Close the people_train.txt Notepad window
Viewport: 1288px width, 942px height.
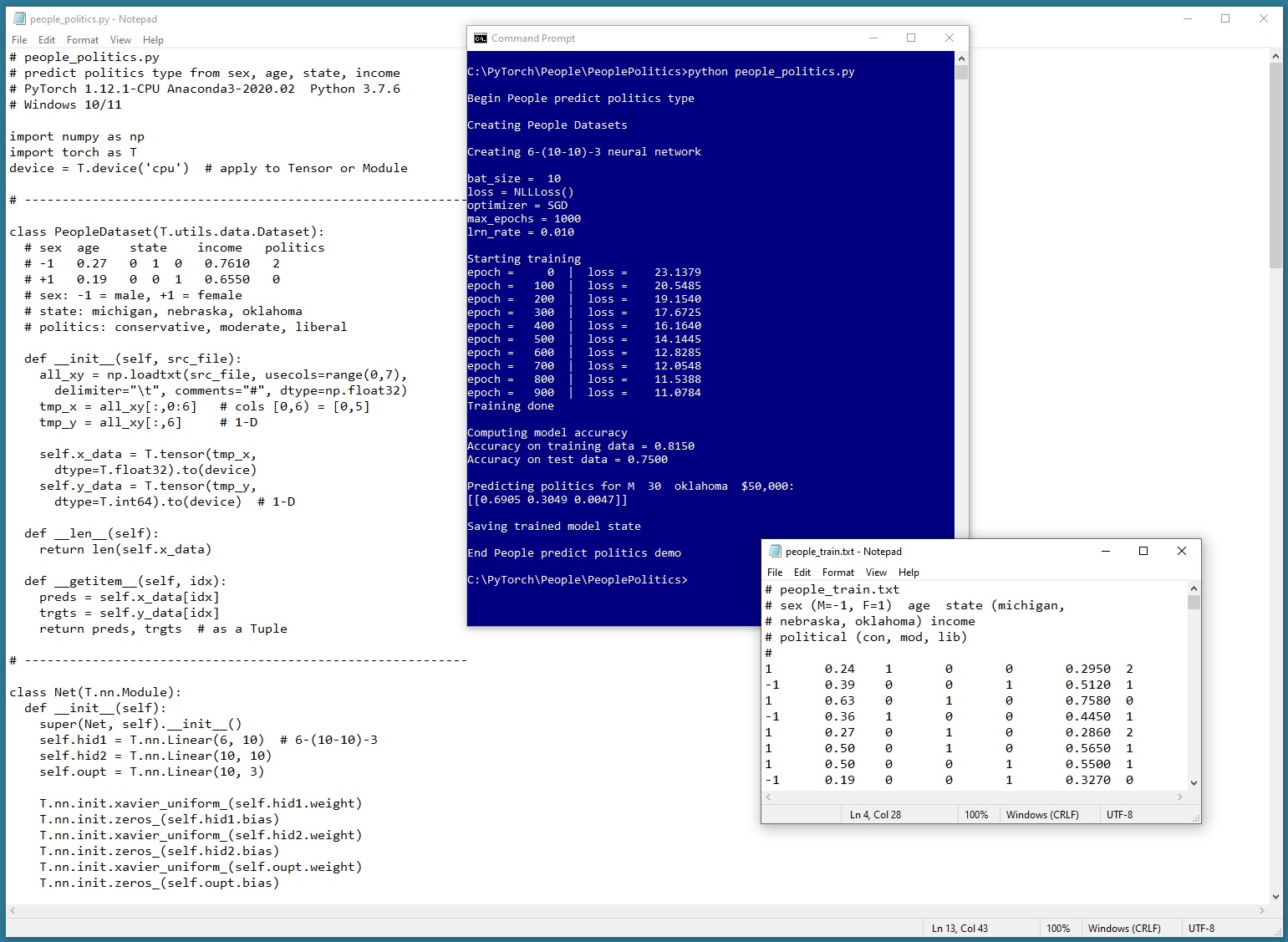tap(1181, 551)
